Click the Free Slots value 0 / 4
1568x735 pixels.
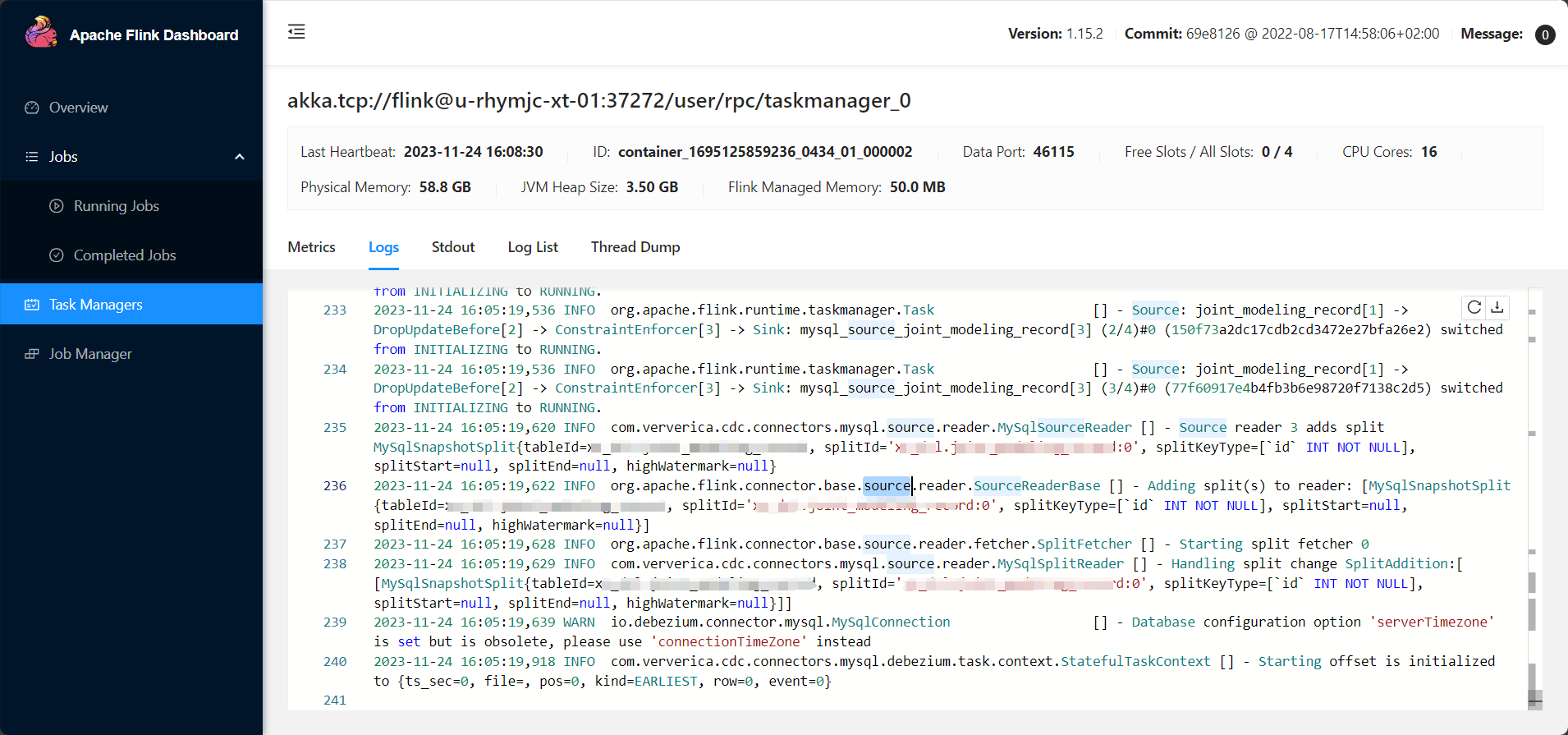[x=1277, y=152]
